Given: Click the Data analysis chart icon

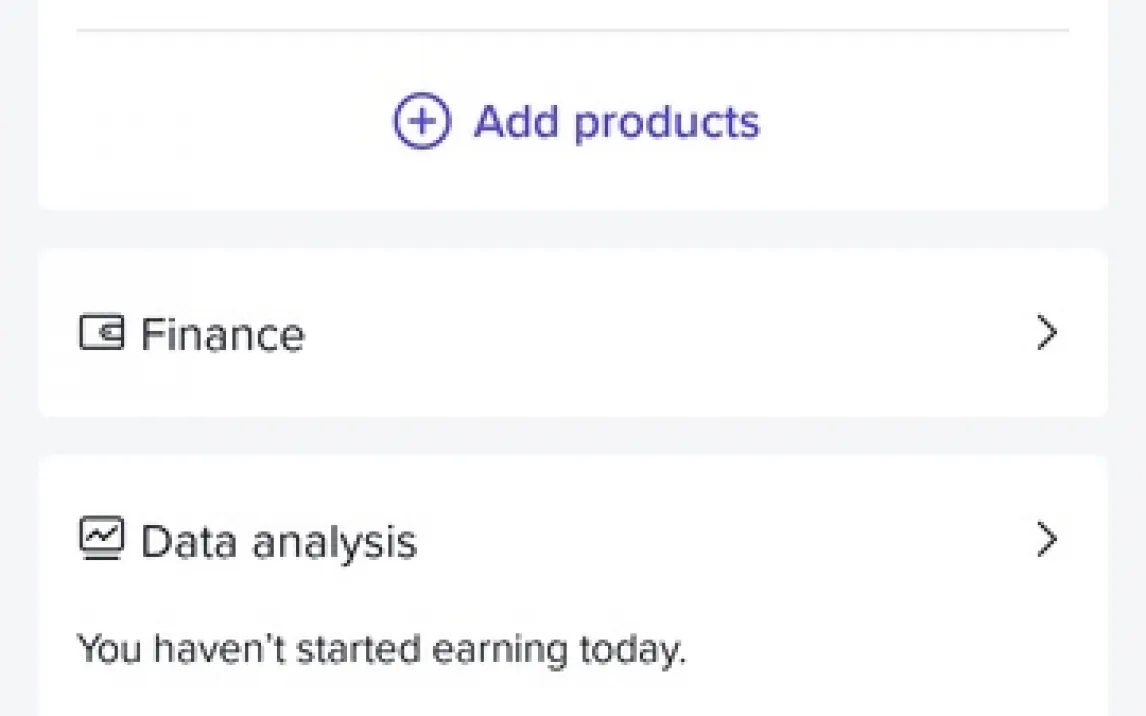Looking at the screenshot, I should pos(102,538).
